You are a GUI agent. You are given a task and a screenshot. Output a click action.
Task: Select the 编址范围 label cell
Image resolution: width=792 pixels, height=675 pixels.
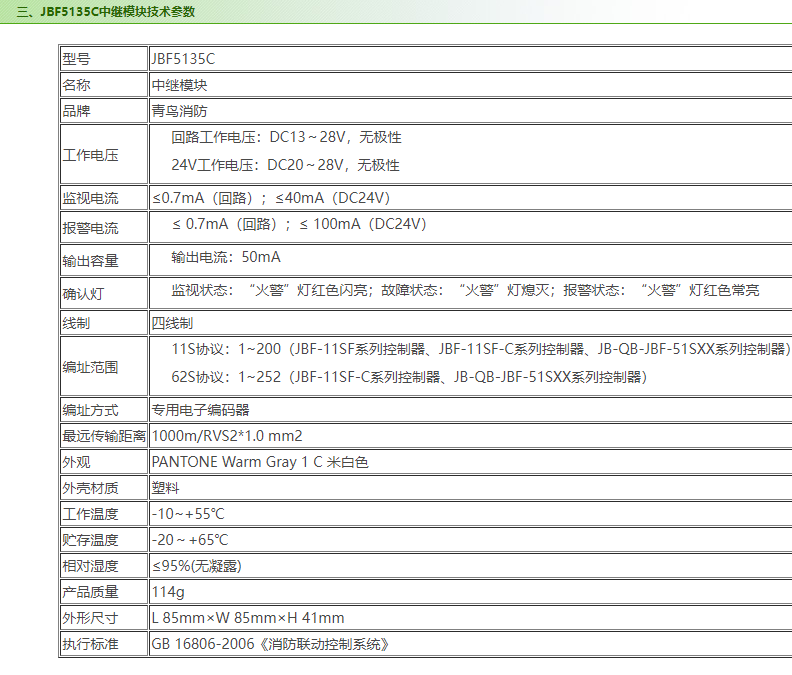click(x=104, y=366)
